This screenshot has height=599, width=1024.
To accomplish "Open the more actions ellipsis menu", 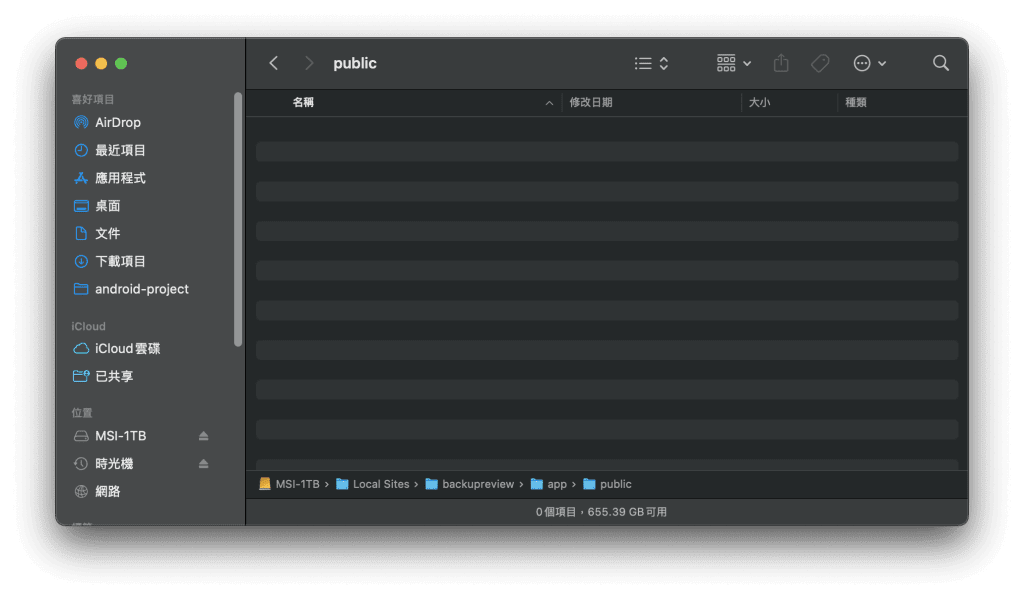I will [x=869, y=63].
